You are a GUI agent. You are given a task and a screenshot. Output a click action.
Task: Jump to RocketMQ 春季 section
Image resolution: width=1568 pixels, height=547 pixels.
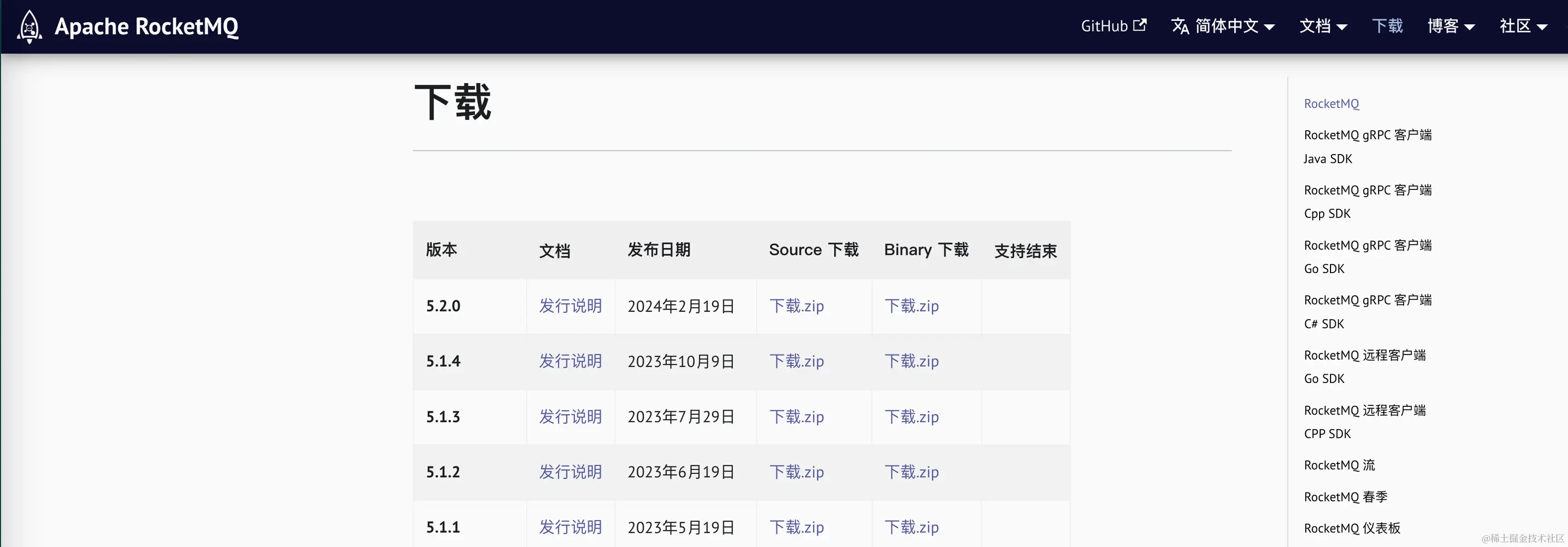point(1346,497)
